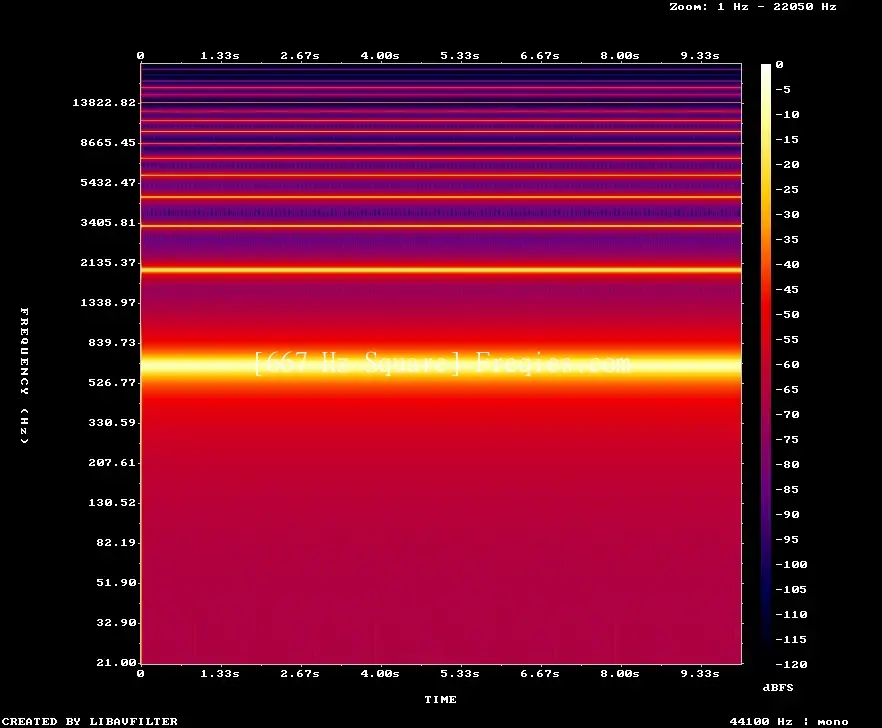Click the bottom 2.67s time label
This screenshot has width=882, height=728.
(300, 673)
